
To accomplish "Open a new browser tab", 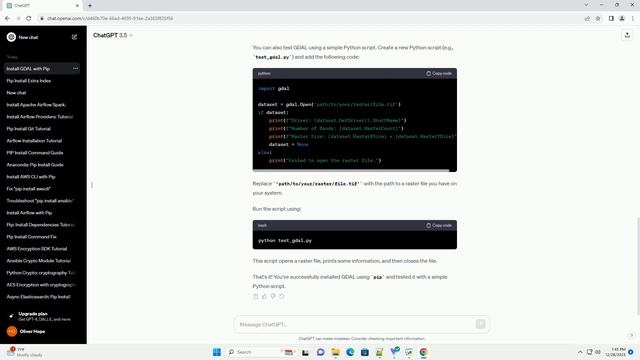I will point(90,6).
